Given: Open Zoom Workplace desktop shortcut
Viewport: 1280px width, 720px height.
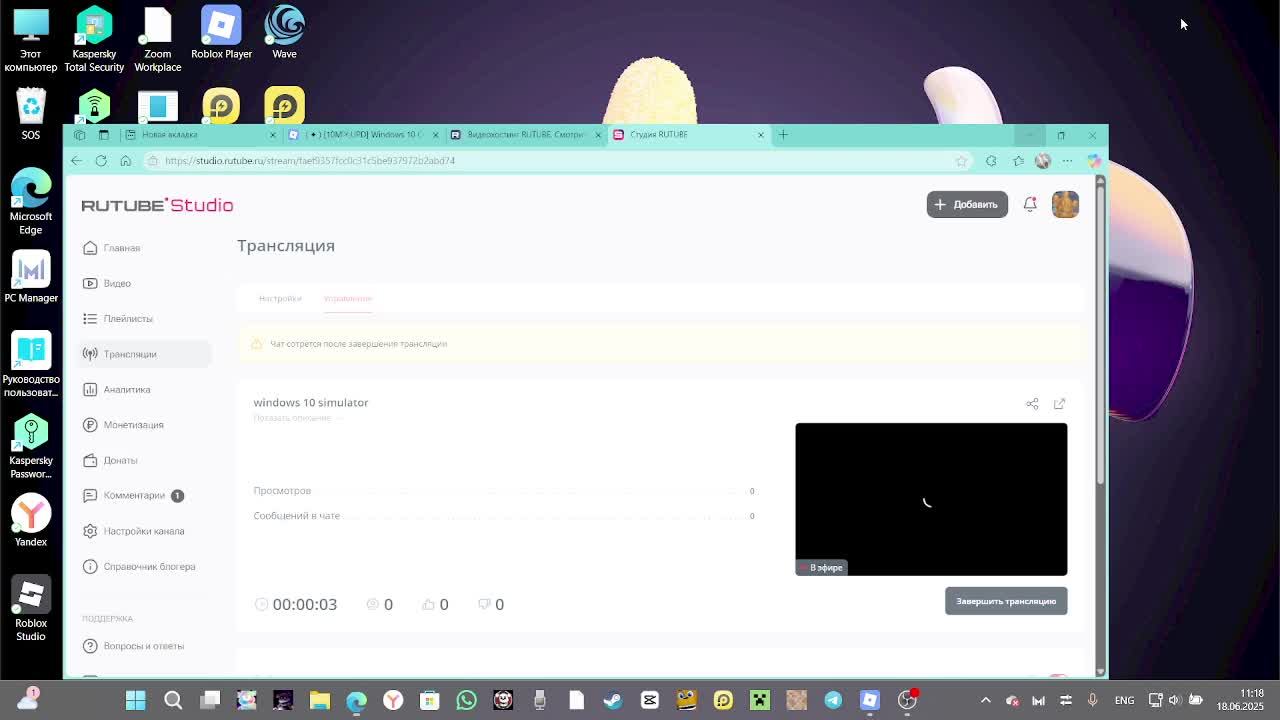Looking at the screenshot, I should pos(157,40).
